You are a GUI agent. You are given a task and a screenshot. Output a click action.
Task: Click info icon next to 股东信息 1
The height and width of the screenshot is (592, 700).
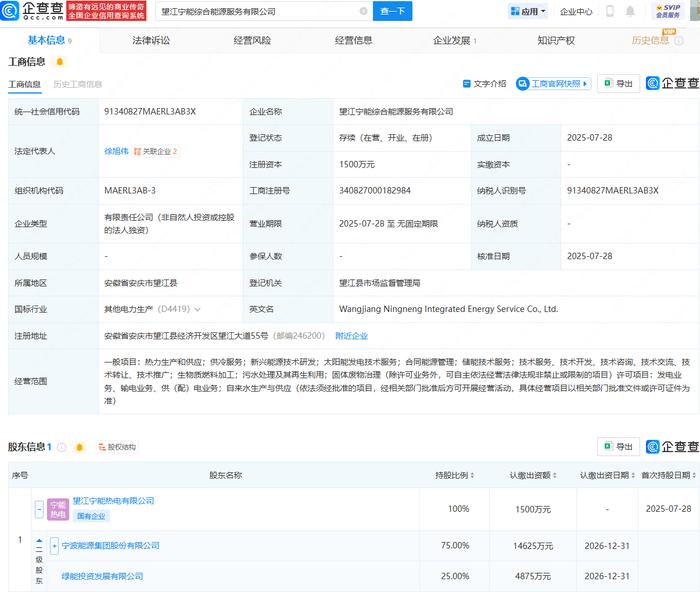coord(62,447)
